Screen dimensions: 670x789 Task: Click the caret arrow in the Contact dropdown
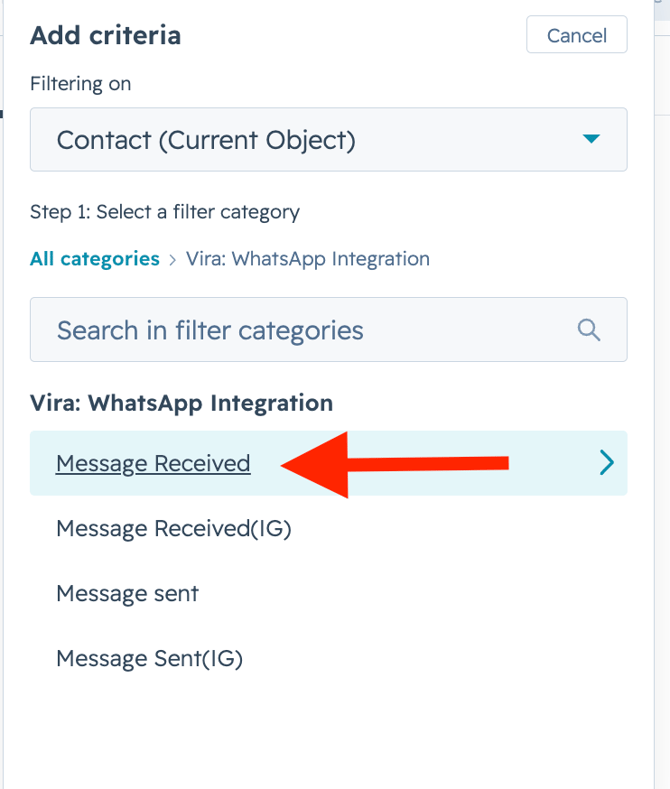tap(591, 139)
